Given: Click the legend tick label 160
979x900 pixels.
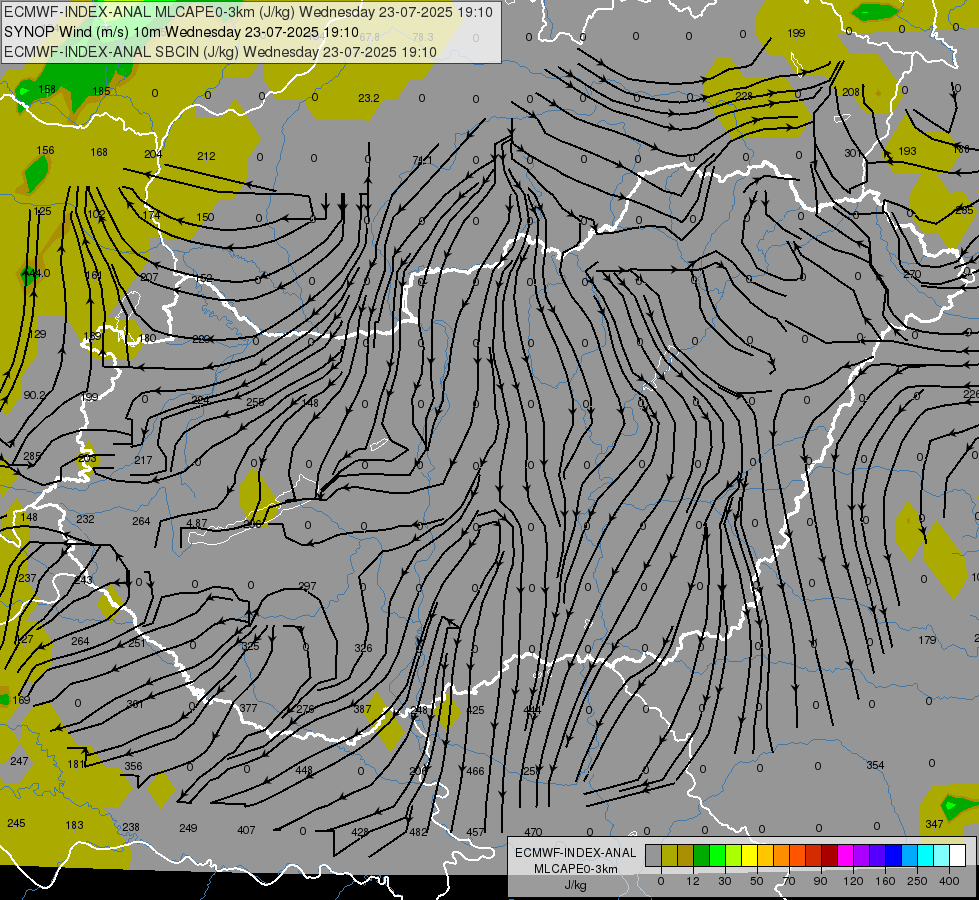Looking at the screenshot, I should 885,881.
